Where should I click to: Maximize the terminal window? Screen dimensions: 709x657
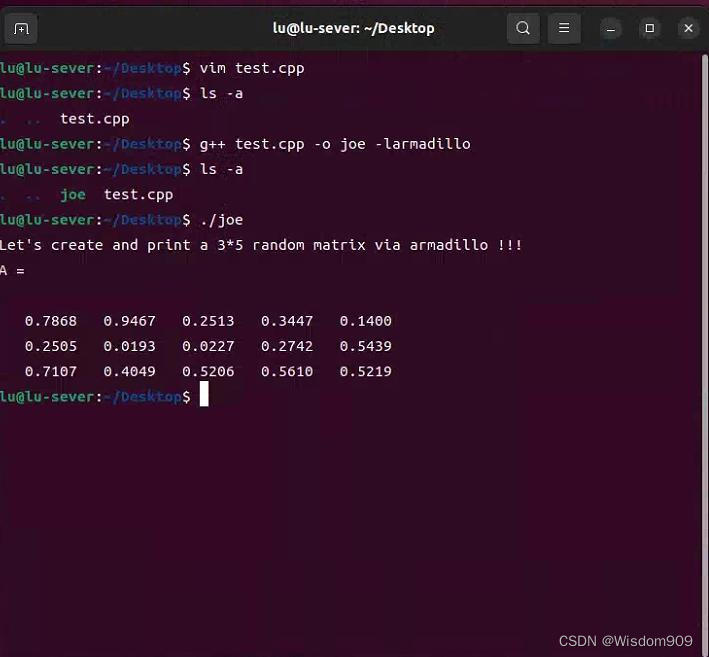click(650, 29)
